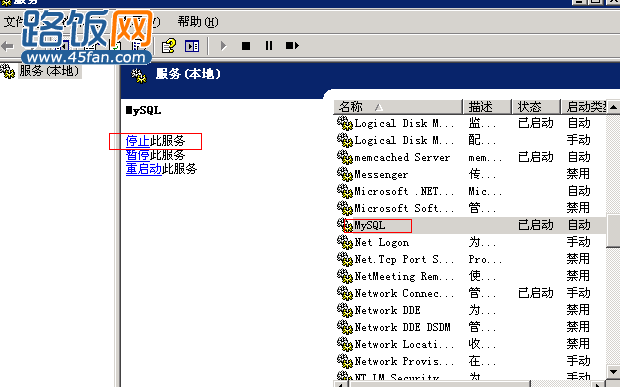This screenshot has width=620, height=387.
Task: Open the Help question-mark toolbar icon
Action: pyautogui.click(x=169, y=46)
